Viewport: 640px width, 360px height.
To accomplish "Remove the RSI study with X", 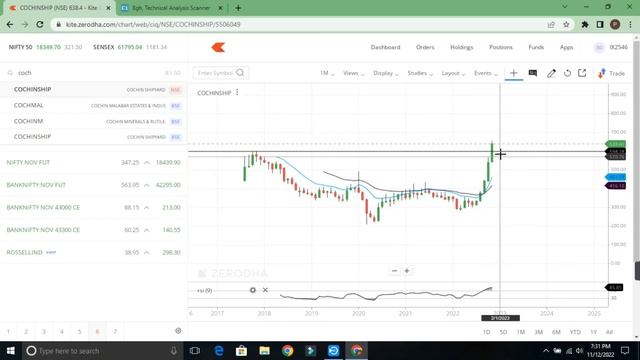I will click(x=265, y=290).
